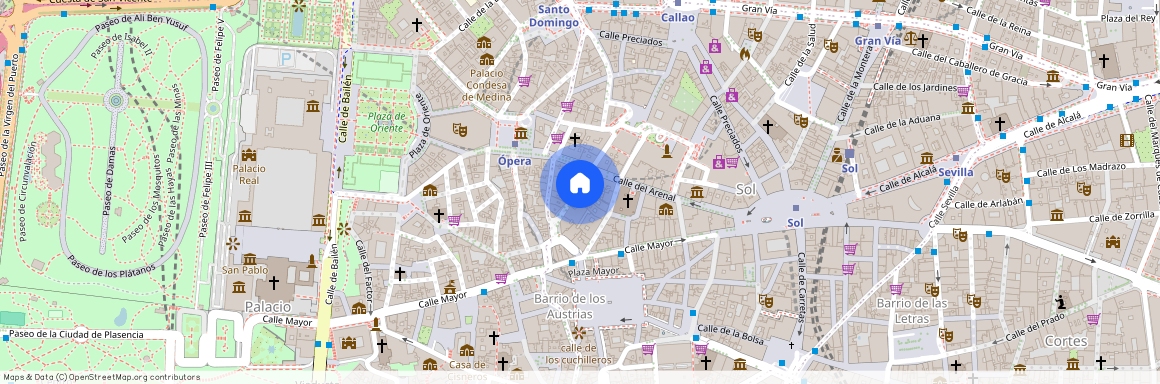Click the Casa de Cisneros label
The height and width of the screenshot is (384, 1160).
coord(467,370)
